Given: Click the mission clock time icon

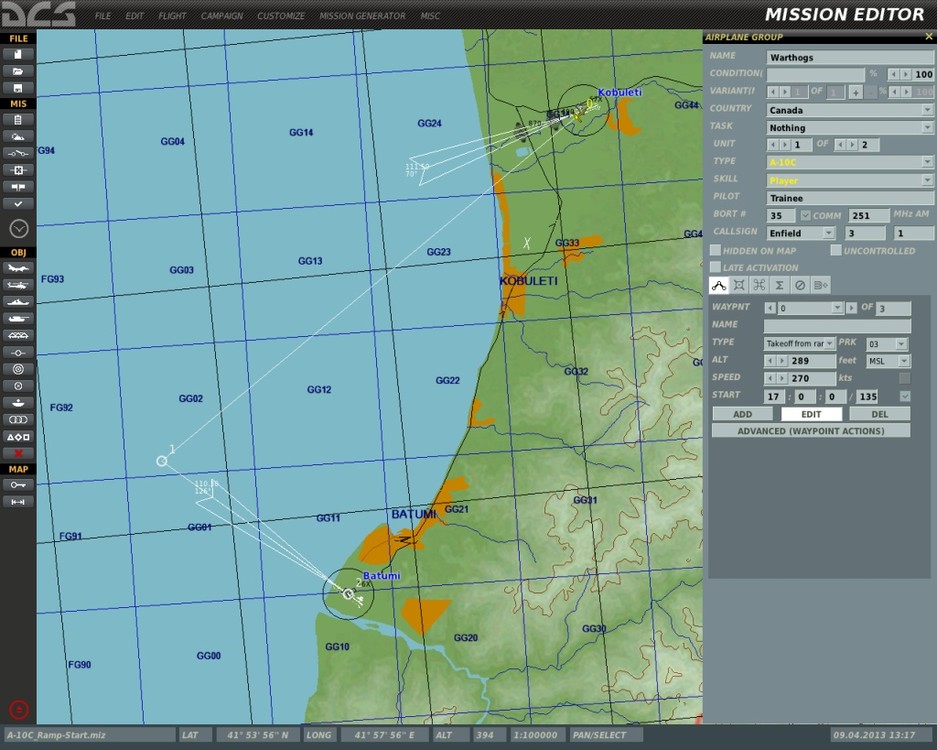Looking at the screenshot, I should pyautogui.click(x=18, y=229).
